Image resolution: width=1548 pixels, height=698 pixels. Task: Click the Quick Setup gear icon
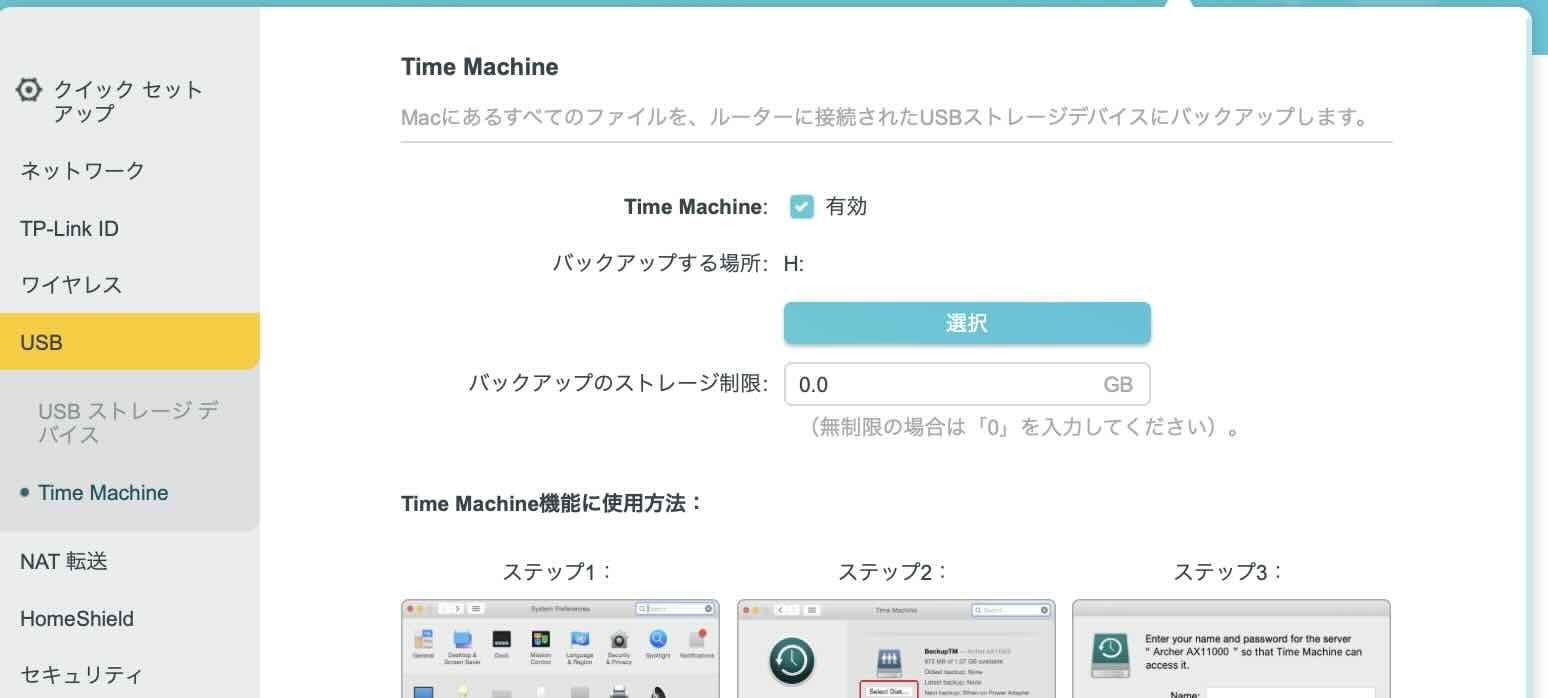[30, 91]
